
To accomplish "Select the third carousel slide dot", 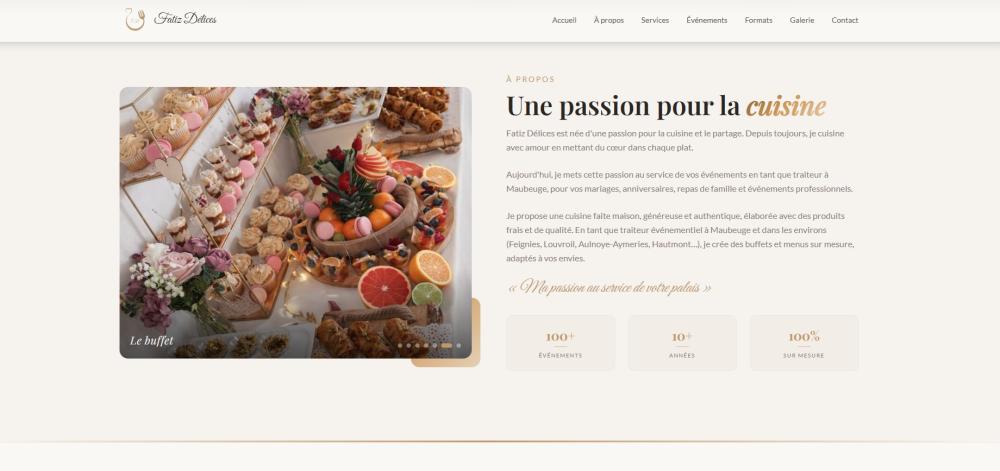I will (417, 345).
